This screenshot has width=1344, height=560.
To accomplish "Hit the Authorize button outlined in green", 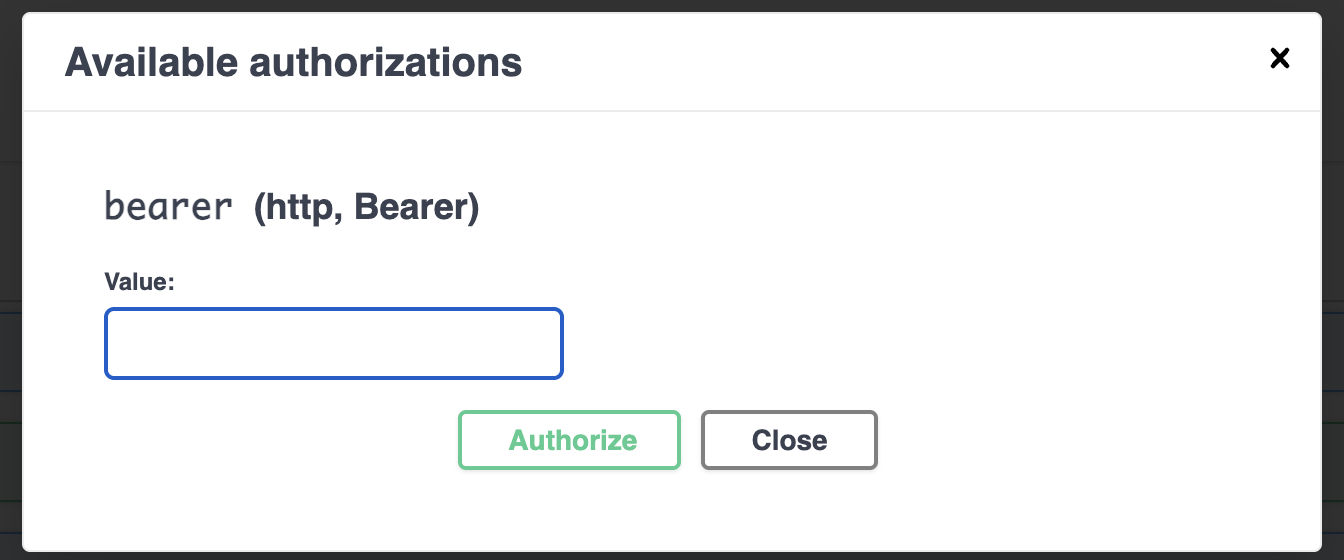I will pyautogui.click(x=569, y=440).
